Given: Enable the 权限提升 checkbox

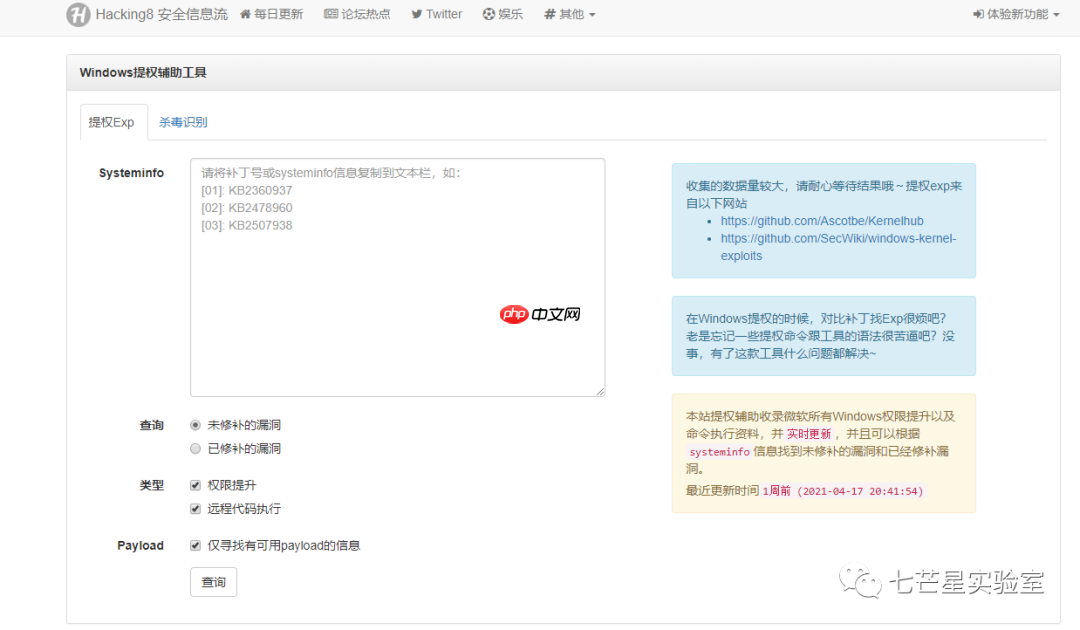Looking at the screenshot, I should click(x=196, y=484).
